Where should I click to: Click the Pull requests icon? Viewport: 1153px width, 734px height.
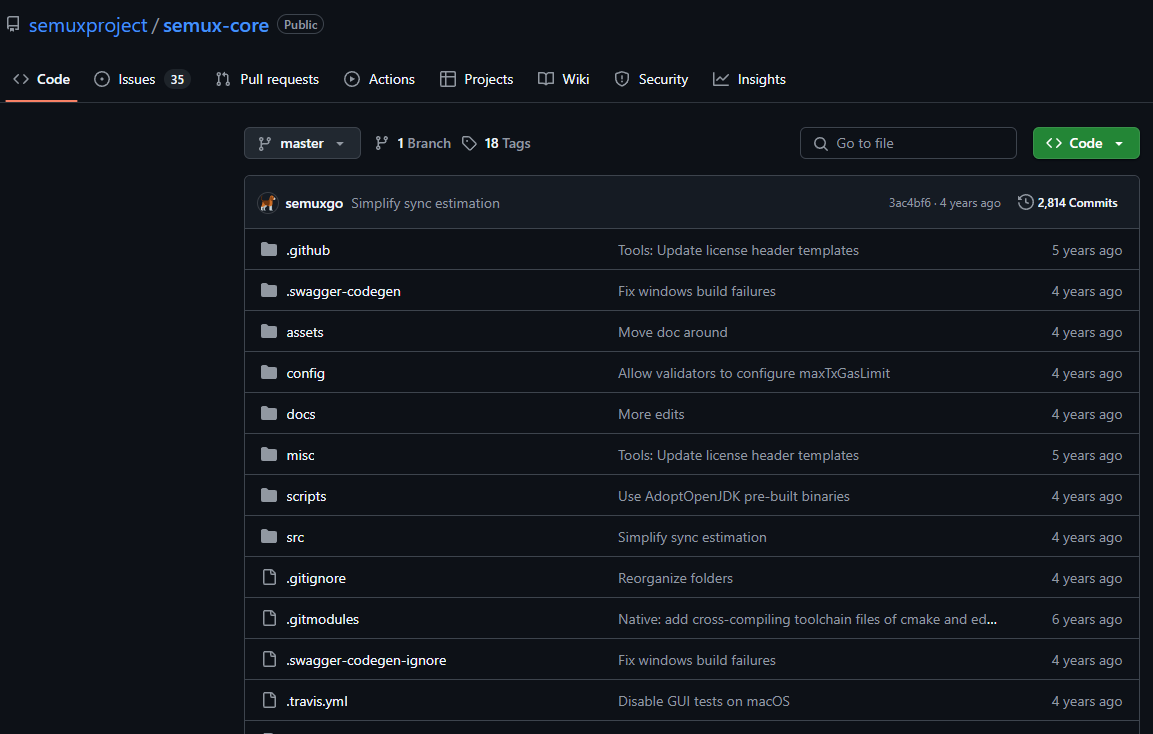point(223,79)
